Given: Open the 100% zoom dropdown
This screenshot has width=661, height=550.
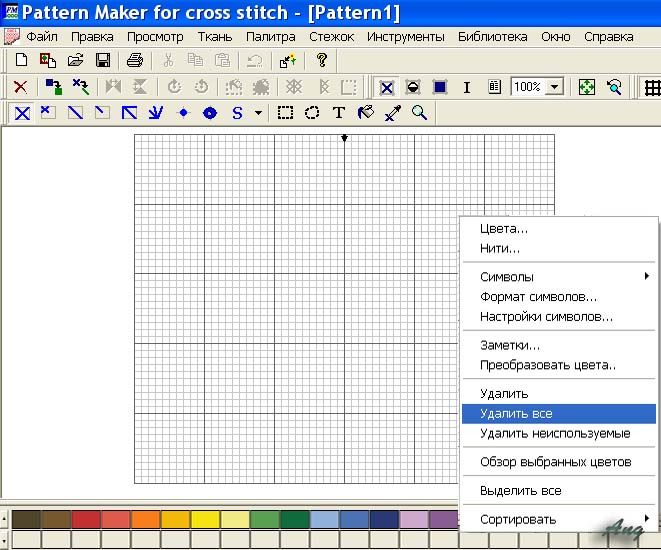Looking at the screenshot, I should pos(555,87).
